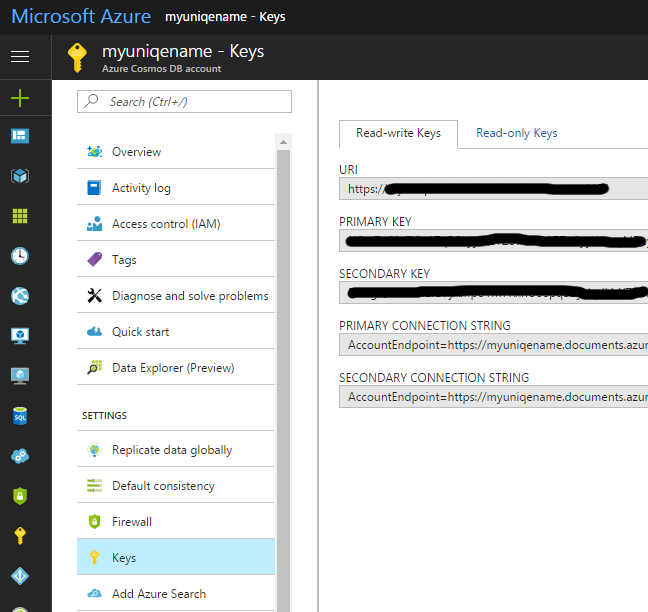Open the Dashboard icon in left rail
This screenshot has width=648, height=612.
tap(20, 136)
